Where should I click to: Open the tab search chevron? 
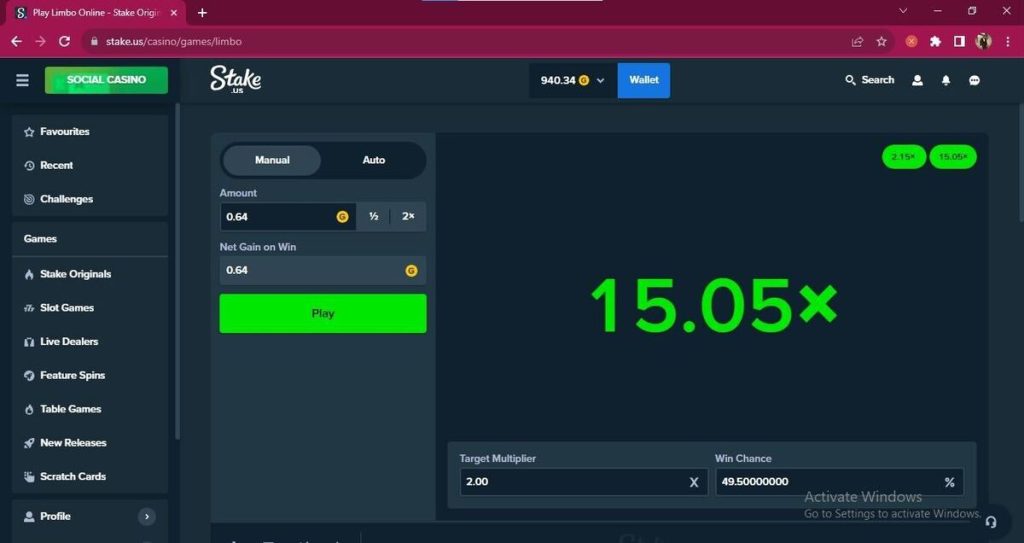(903, 11)
